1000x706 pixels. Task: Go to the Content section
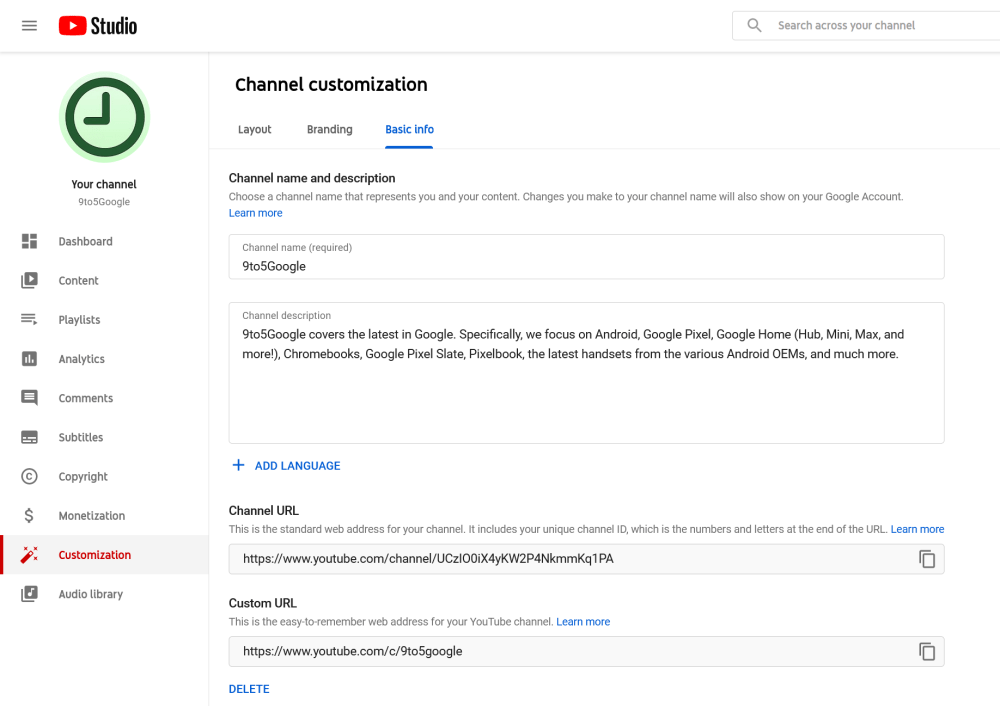[x=78, y=281]
